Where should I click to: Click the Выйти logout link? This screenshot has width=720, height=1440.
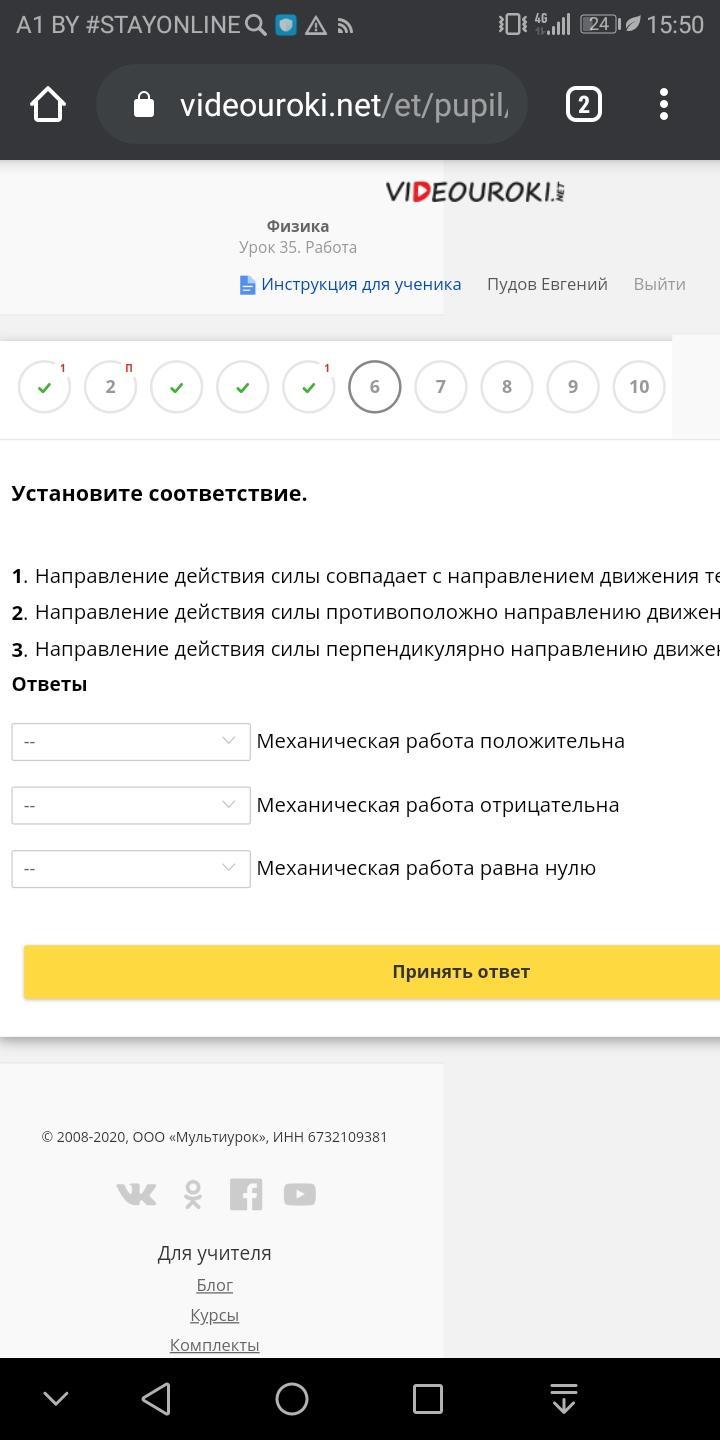pos(659,284)
